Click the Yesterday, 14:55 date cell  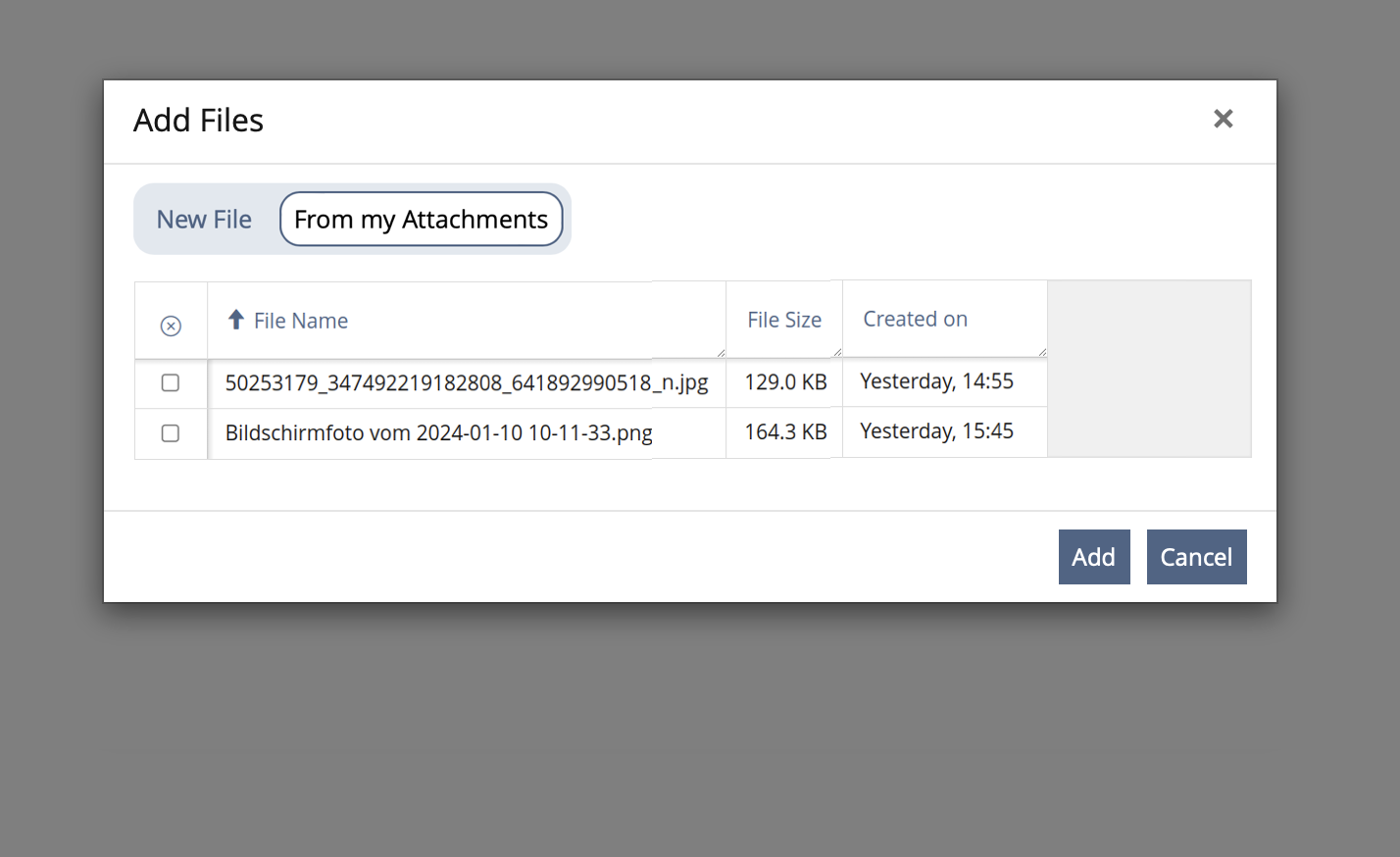coord(936,381)
